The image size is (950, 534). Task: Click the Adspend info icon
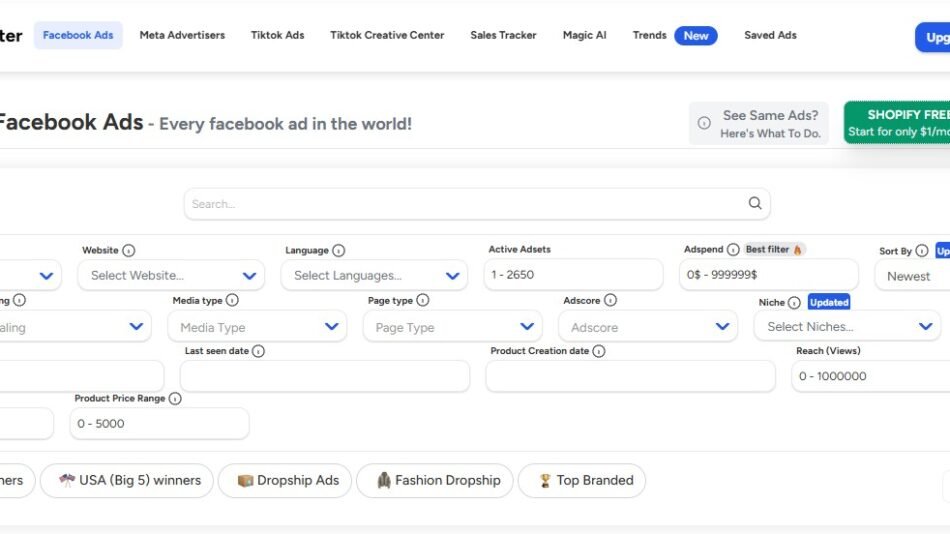click(x=733, y=250)
